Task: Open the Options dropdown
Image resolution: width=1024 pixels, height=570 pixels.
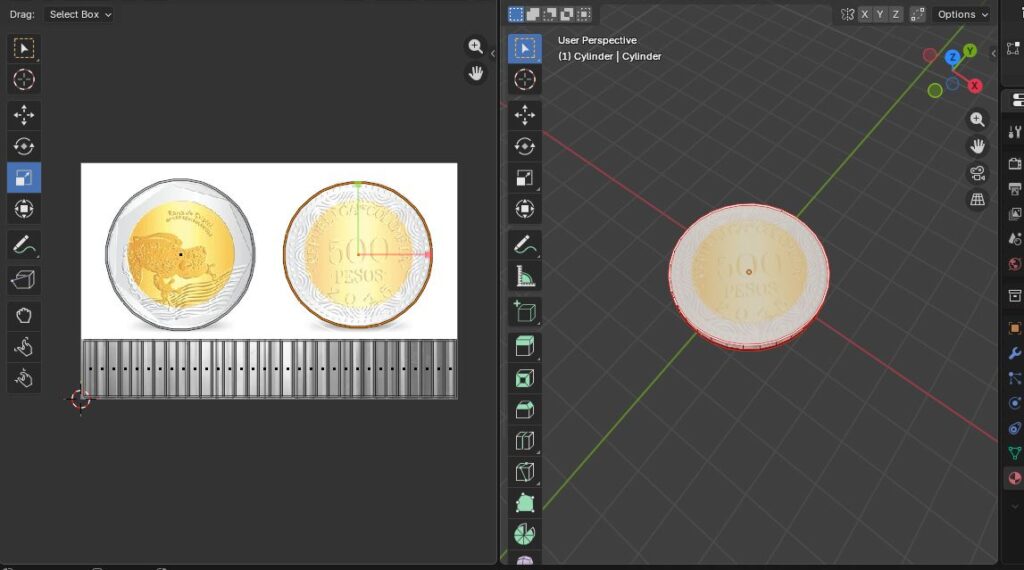Action: point(963,14)
